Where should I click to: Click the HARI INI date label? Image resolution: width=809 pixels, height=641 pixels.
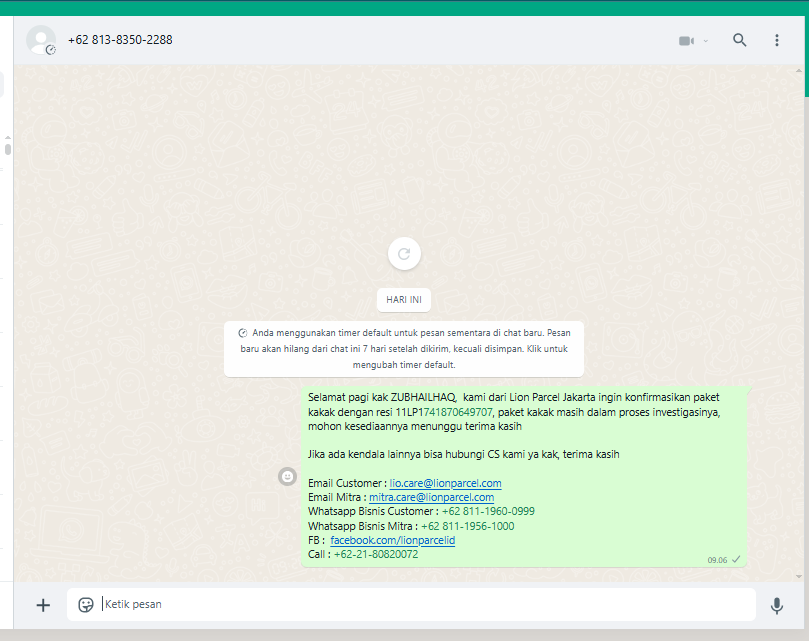pos(404,300)
